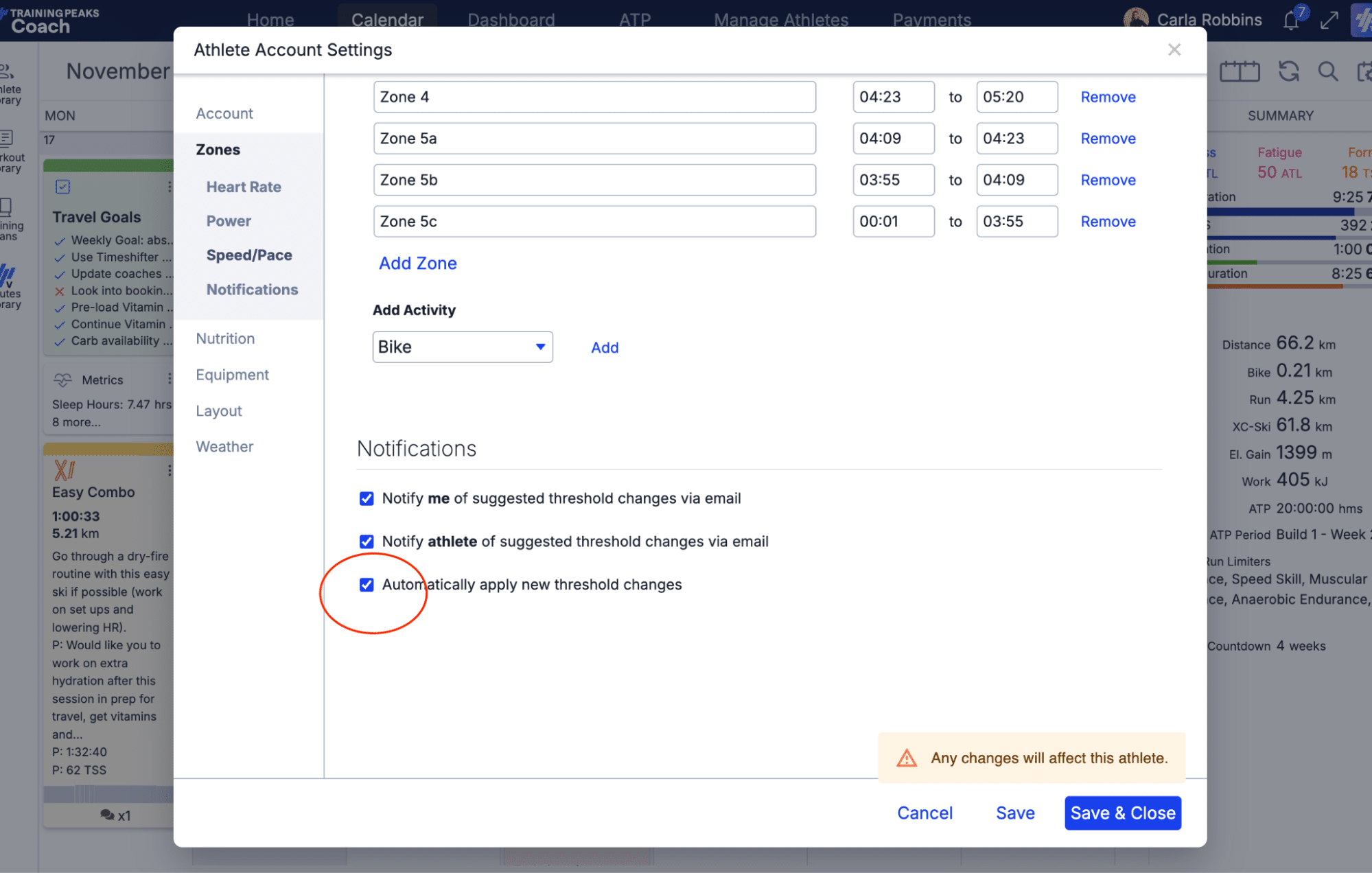Edit Zone 4 start pace 04:23
Screen dimensions: 1372x873
pyautogui.click(x=893, y=97)
